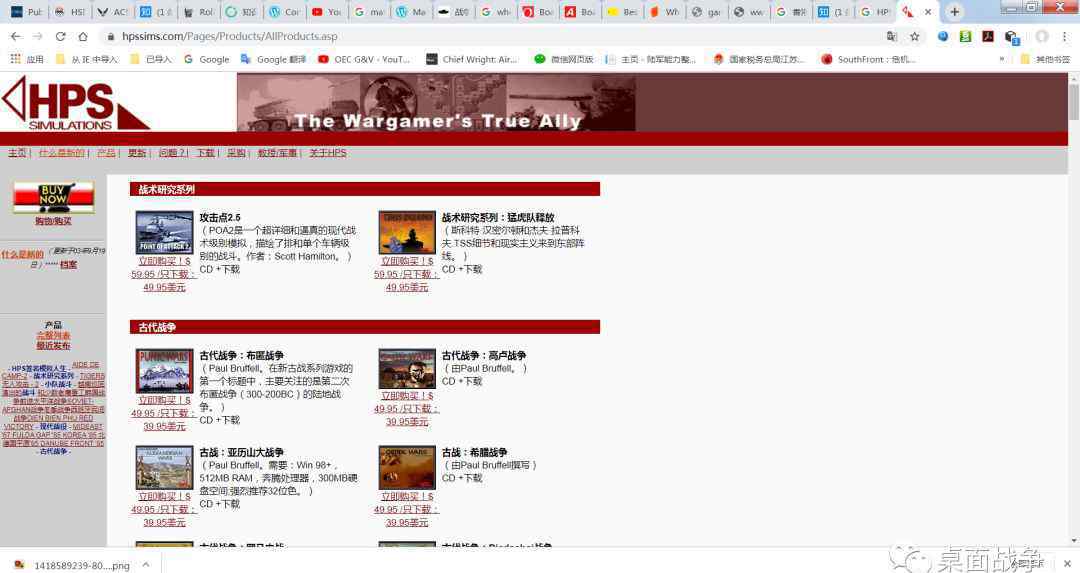Open the Chrome three-dot menu
Viewport: 1080px width, 573px height.
(x=1064, y=37)
